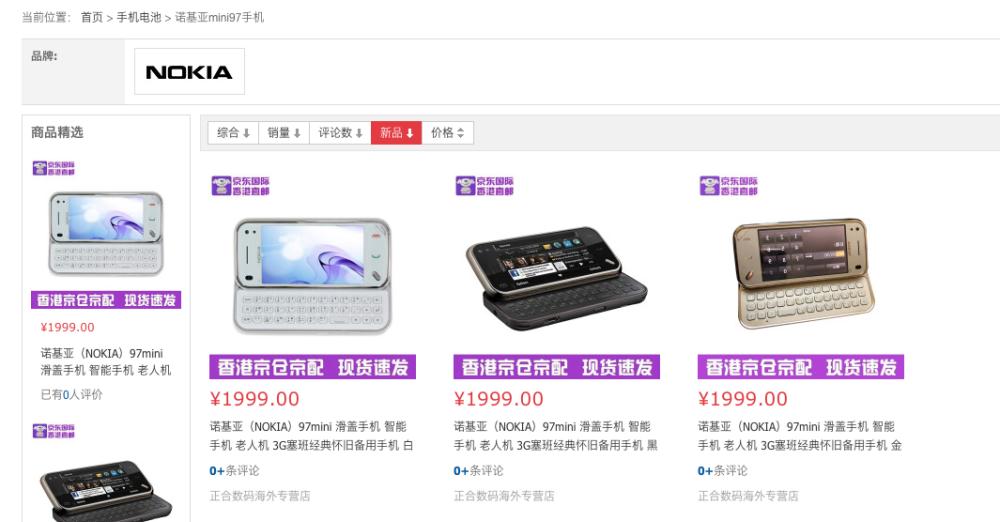The height and width of the screenshot is (522, 1000).
Task: Open the gold phone's 0+条评论 reviews link
Action: (723, 470)
